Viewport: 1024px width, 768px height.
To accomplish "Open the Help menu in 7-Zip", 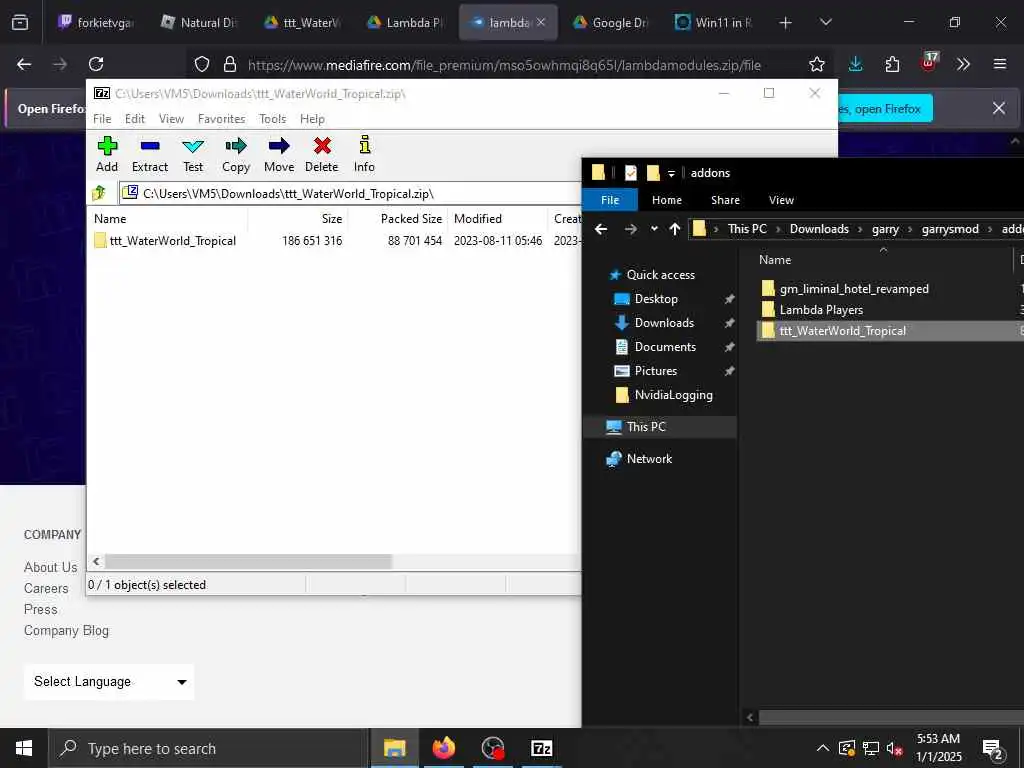I will click(312, 119).
